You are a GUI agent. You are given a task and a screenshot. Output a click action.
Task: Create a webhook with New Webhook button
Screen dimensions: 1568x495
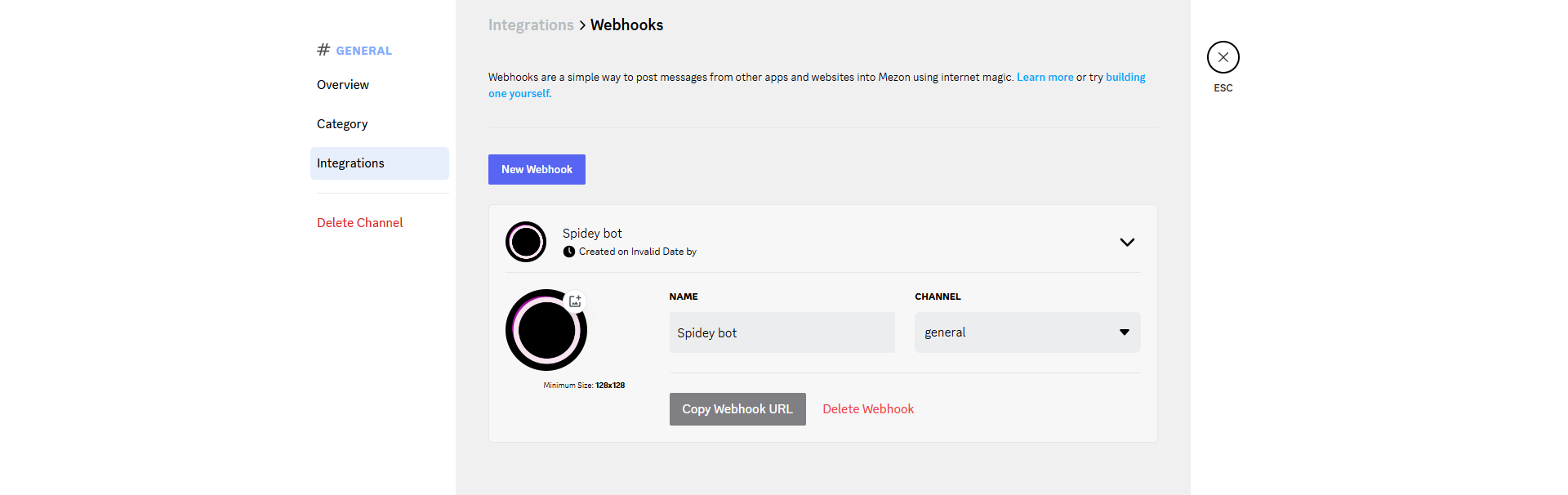(537, 170)
